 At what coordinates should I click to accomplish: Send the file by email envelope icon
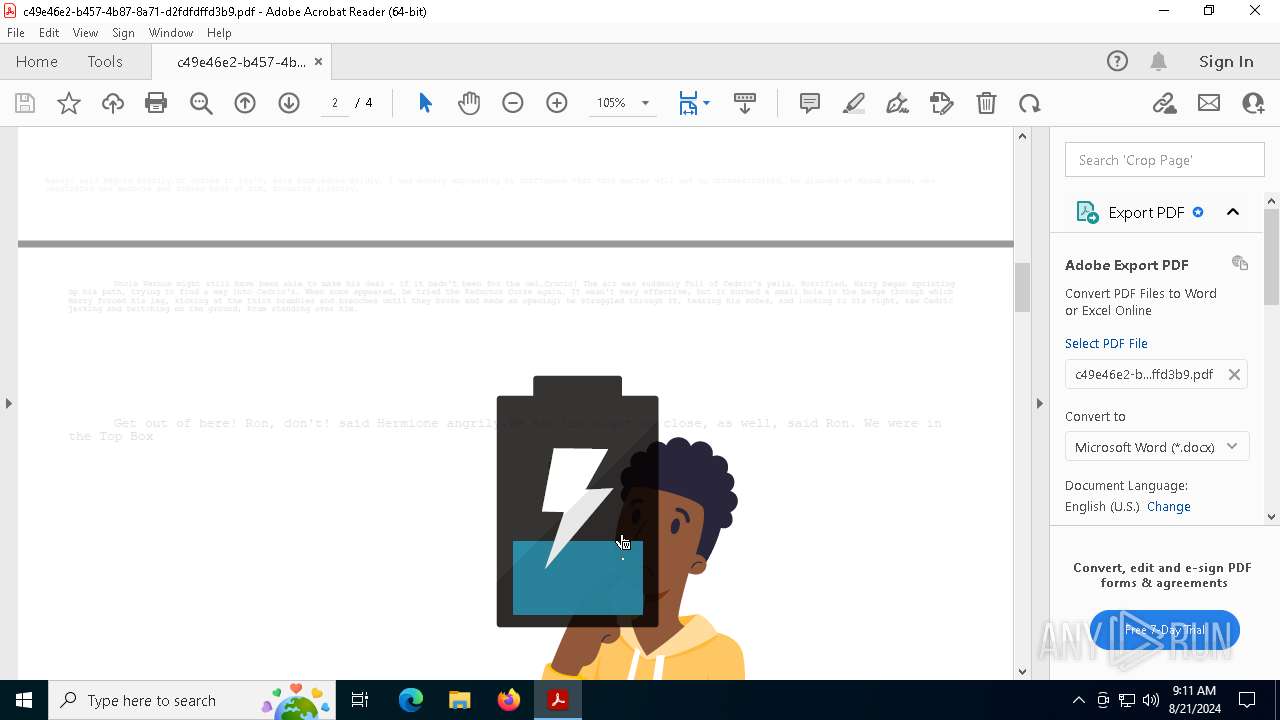pyautogui.click(x=1209, y=103)
